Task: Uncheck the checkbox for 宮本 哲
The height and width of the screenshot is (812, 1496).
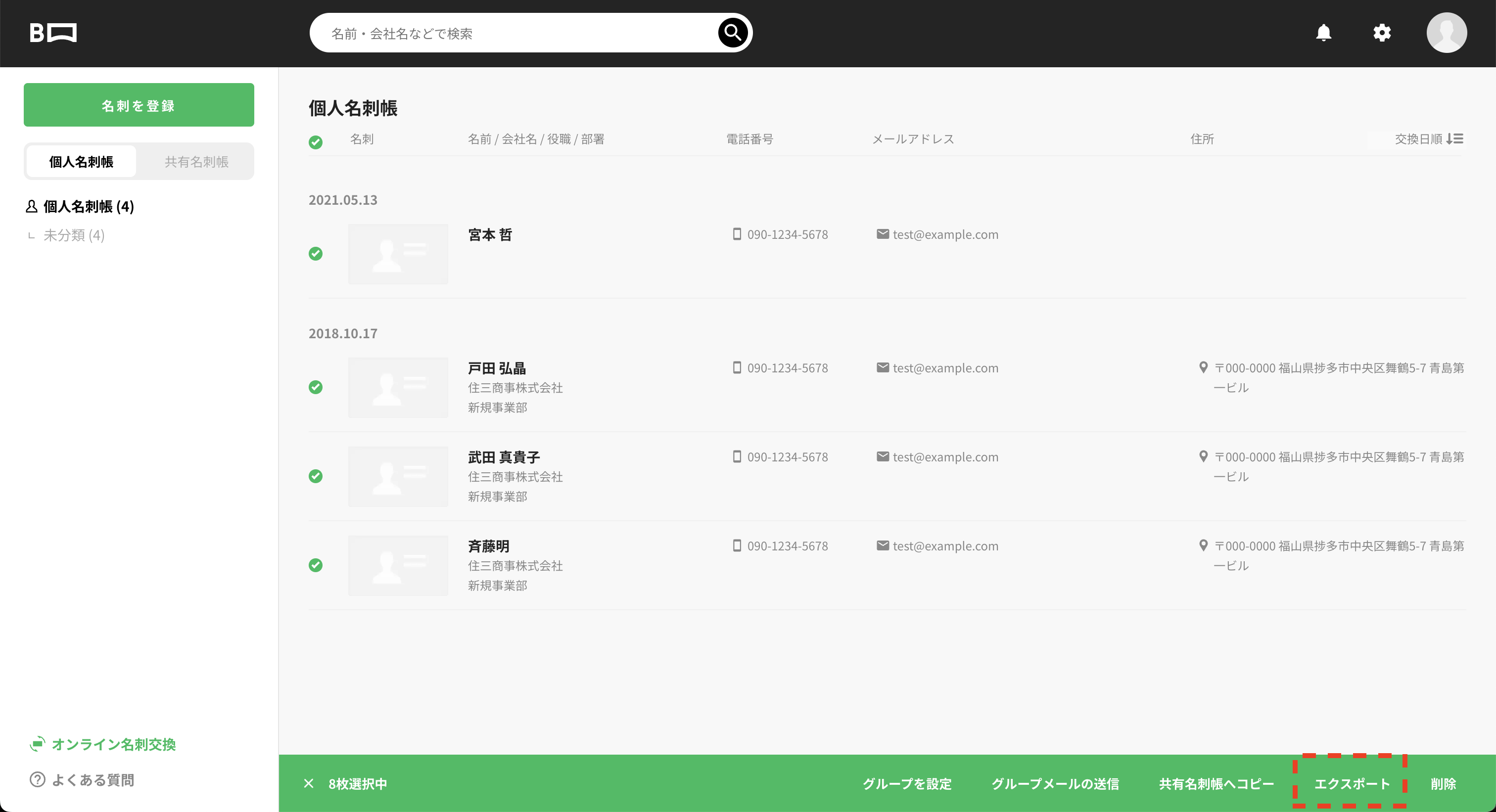Action: [315, 254]
